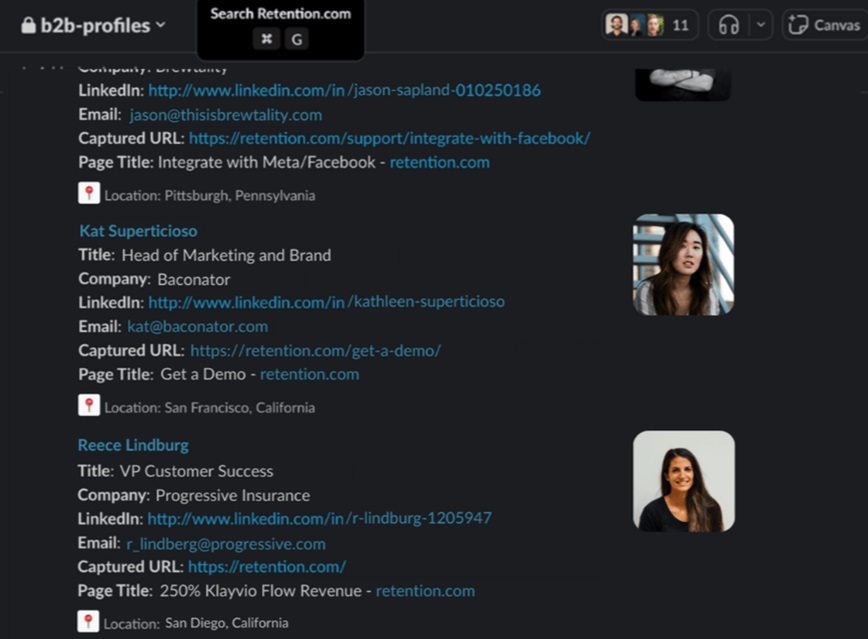The width and height of the screenshot is (868, 639).
Task: Open Kat Superticioso's profile photo
Action: pyautogui.click(x=684, y=265)
